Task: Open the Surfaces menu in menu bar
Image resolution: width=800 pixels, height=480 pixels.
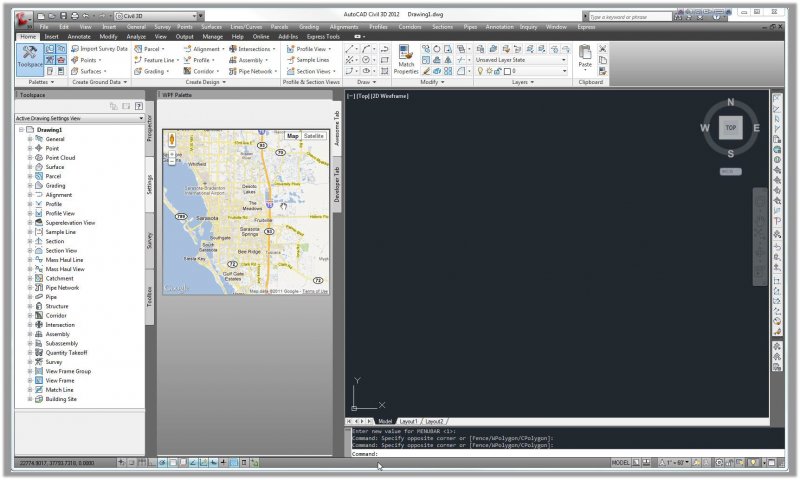Action: (211, 27)
